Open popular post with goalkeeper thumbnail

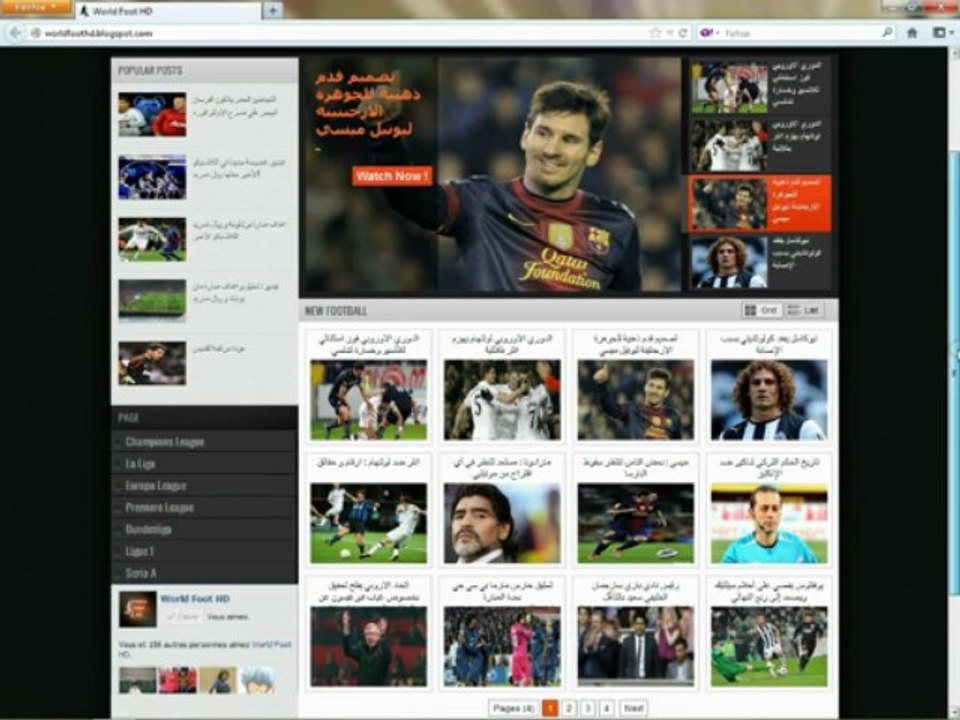pos(152,363)
